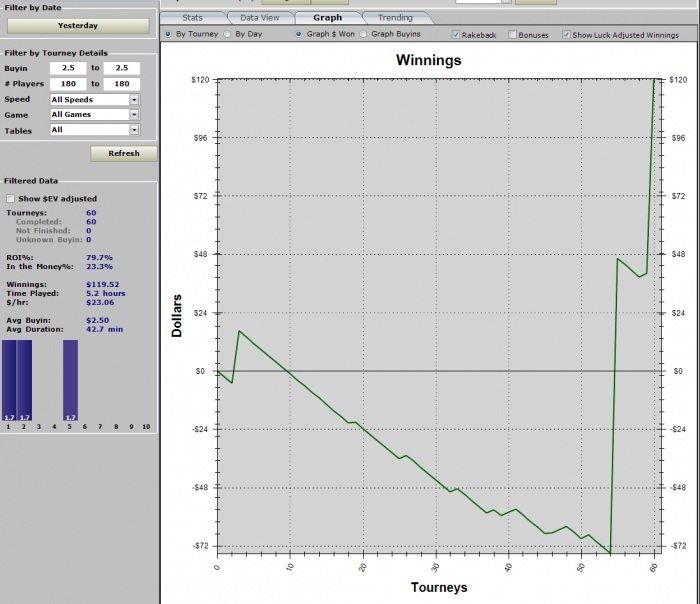Click the Time Played value 5.2 hours
The width and height of the screenshot is (700, 604).
click(x=106, y=293)
